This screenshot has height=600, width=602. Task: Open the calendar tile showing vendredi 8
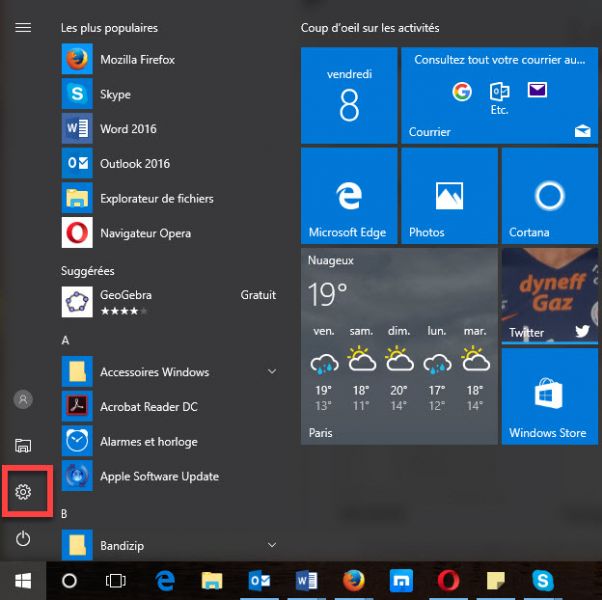(x=349, y=96)
